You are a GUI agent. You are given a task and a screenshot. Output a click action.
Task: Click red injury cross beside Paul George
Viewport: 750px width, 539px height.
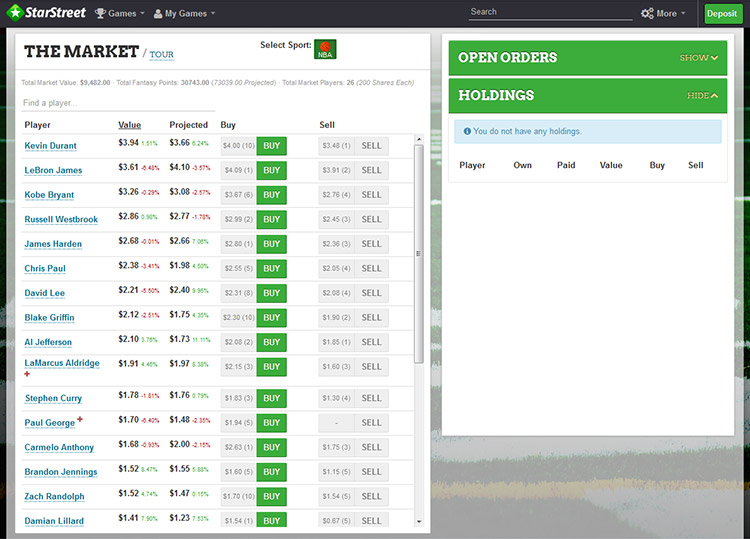(x=80, y=419)
